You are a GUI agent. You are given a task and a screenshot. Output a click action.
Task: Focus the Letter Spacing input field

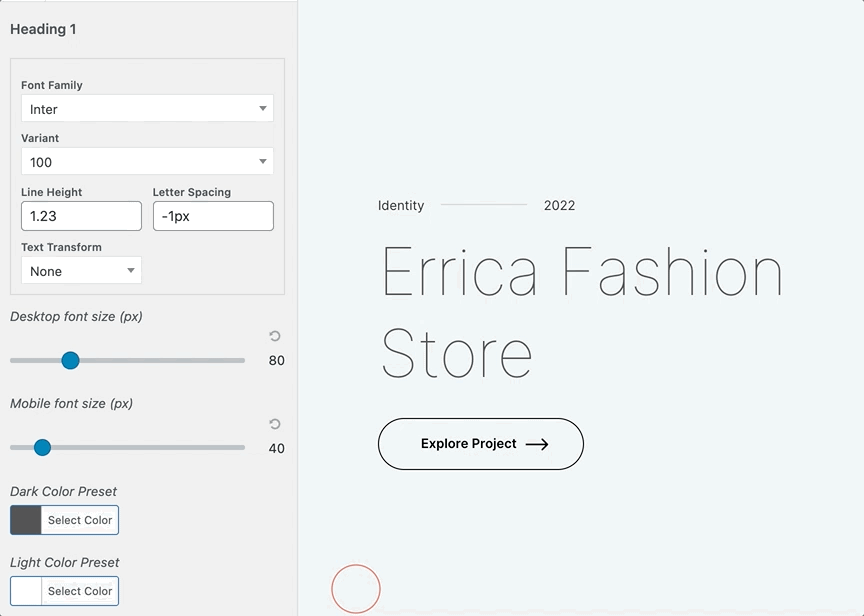(x=213, y=216)
